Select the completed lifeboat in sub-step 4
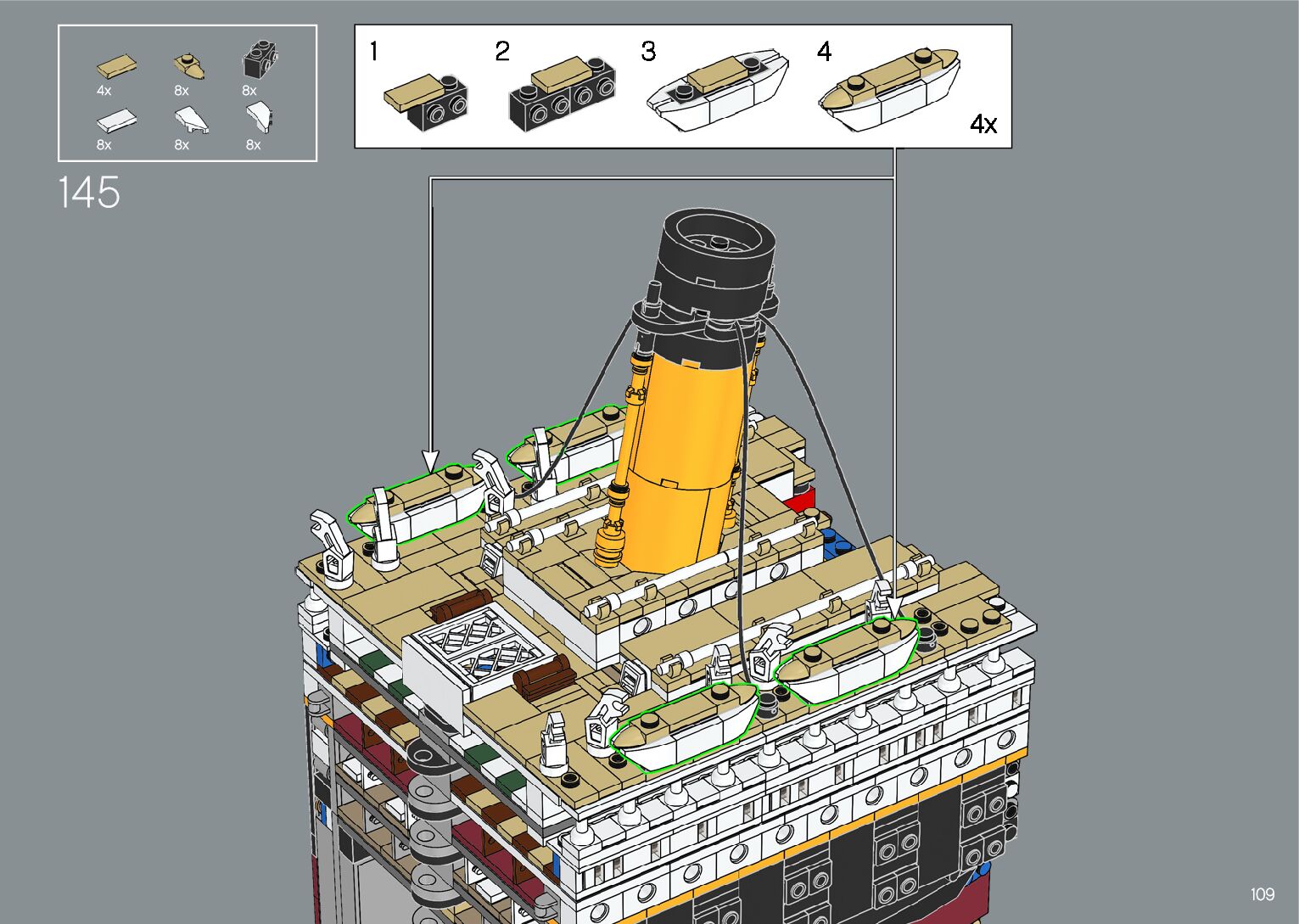The width and height of the screenshot is (1299, 924). (888, 87)
